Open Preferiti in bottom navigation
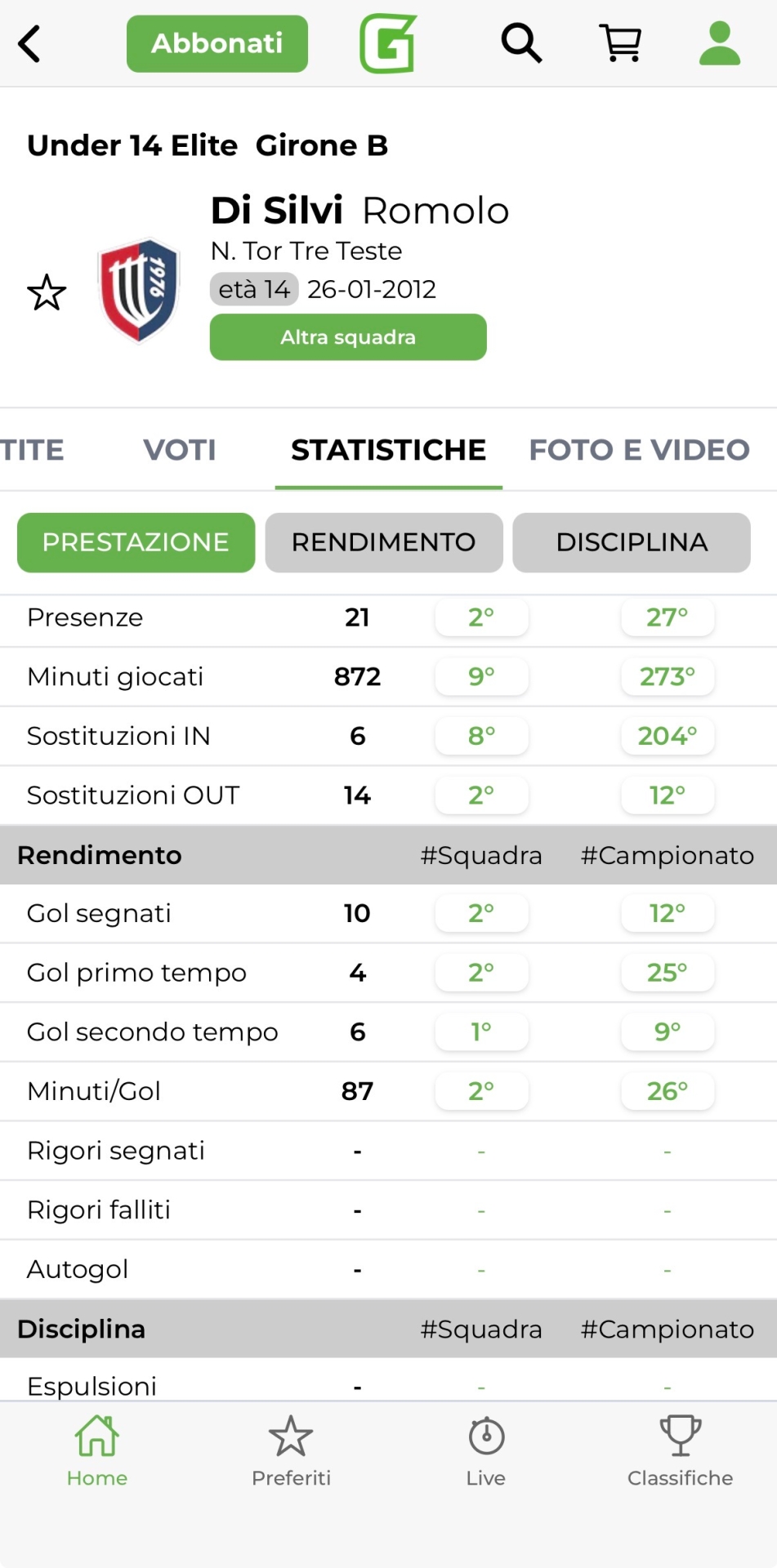The height and width of the screenshot is (1568, 777). pos(291,1451)
